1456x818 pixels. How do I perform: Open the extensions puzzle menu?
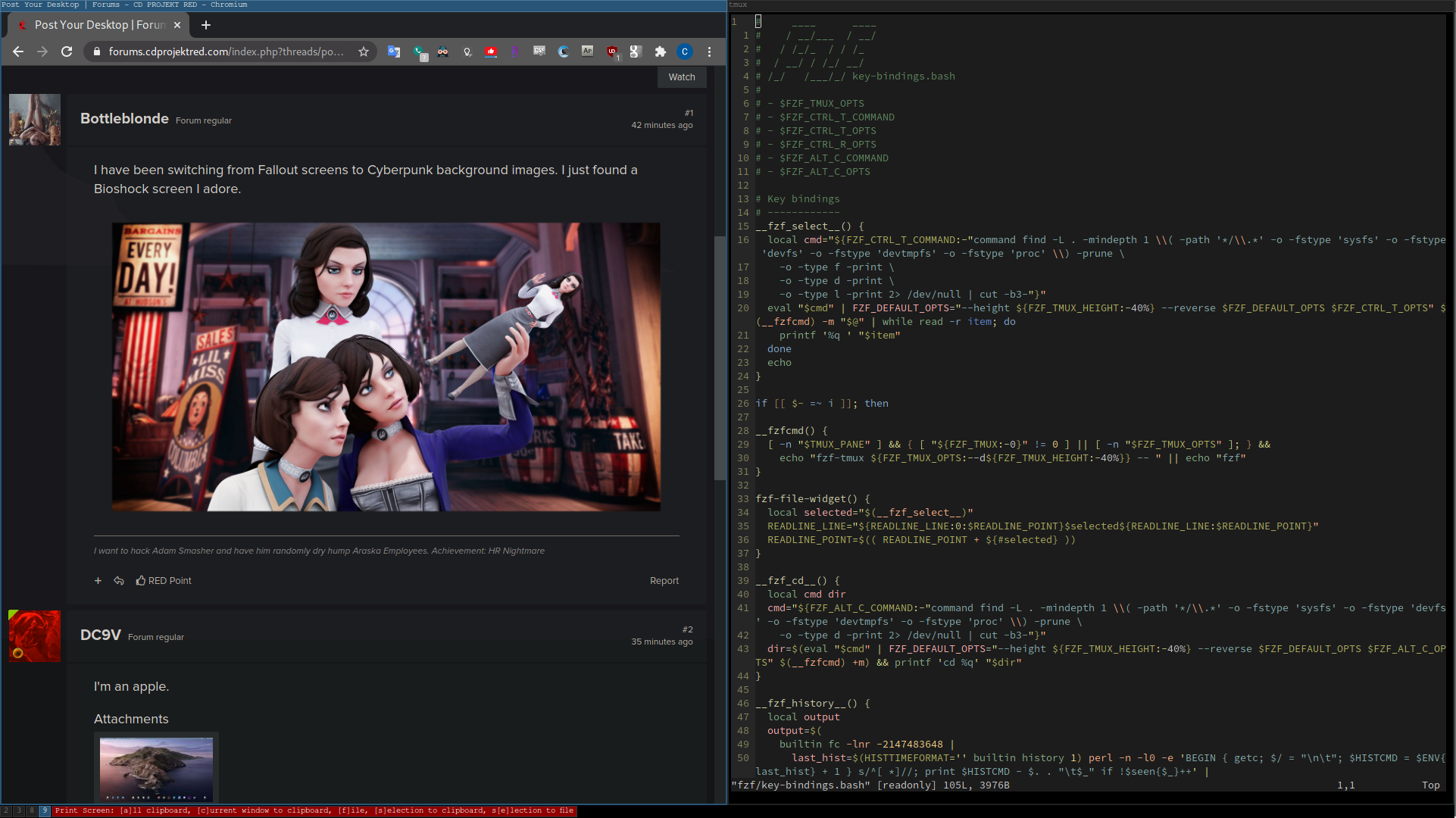pos(661,52)
